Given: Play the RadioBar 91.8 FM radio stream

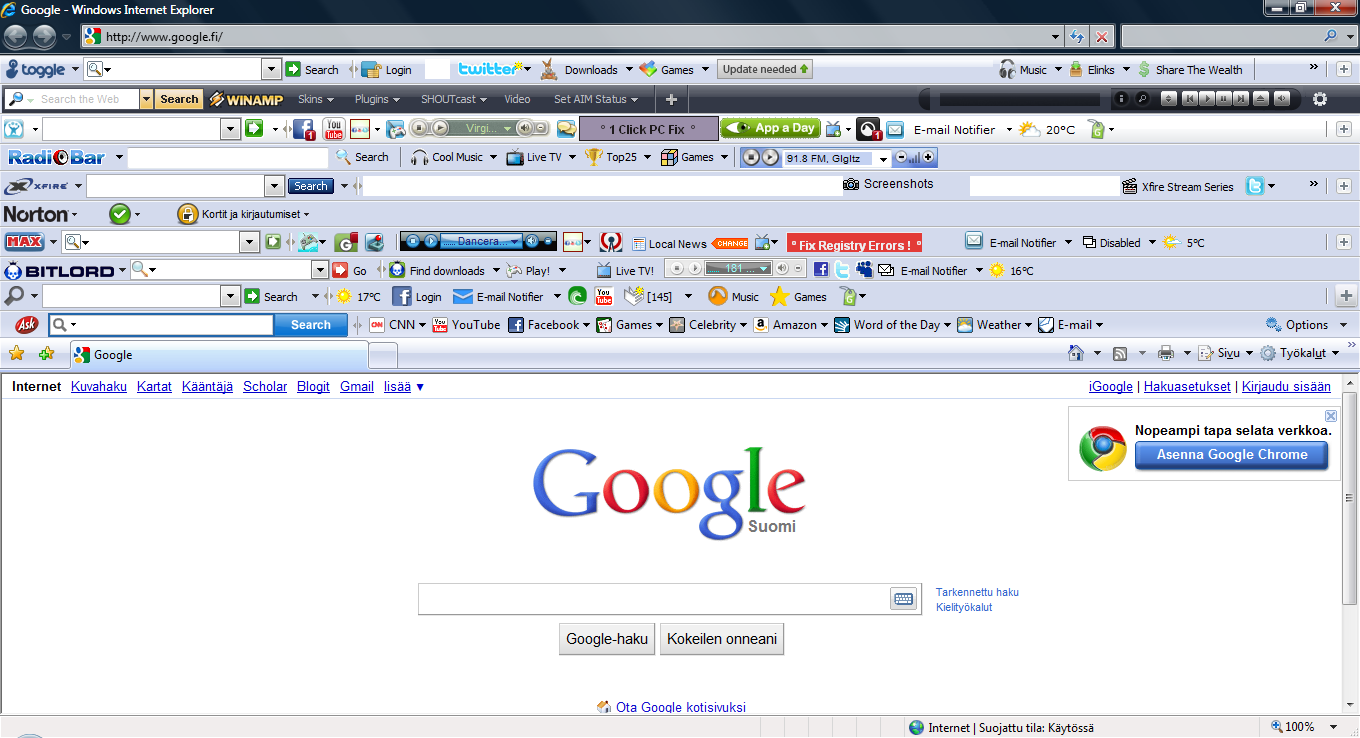Looking at the screenshot, I should [770, 157].
